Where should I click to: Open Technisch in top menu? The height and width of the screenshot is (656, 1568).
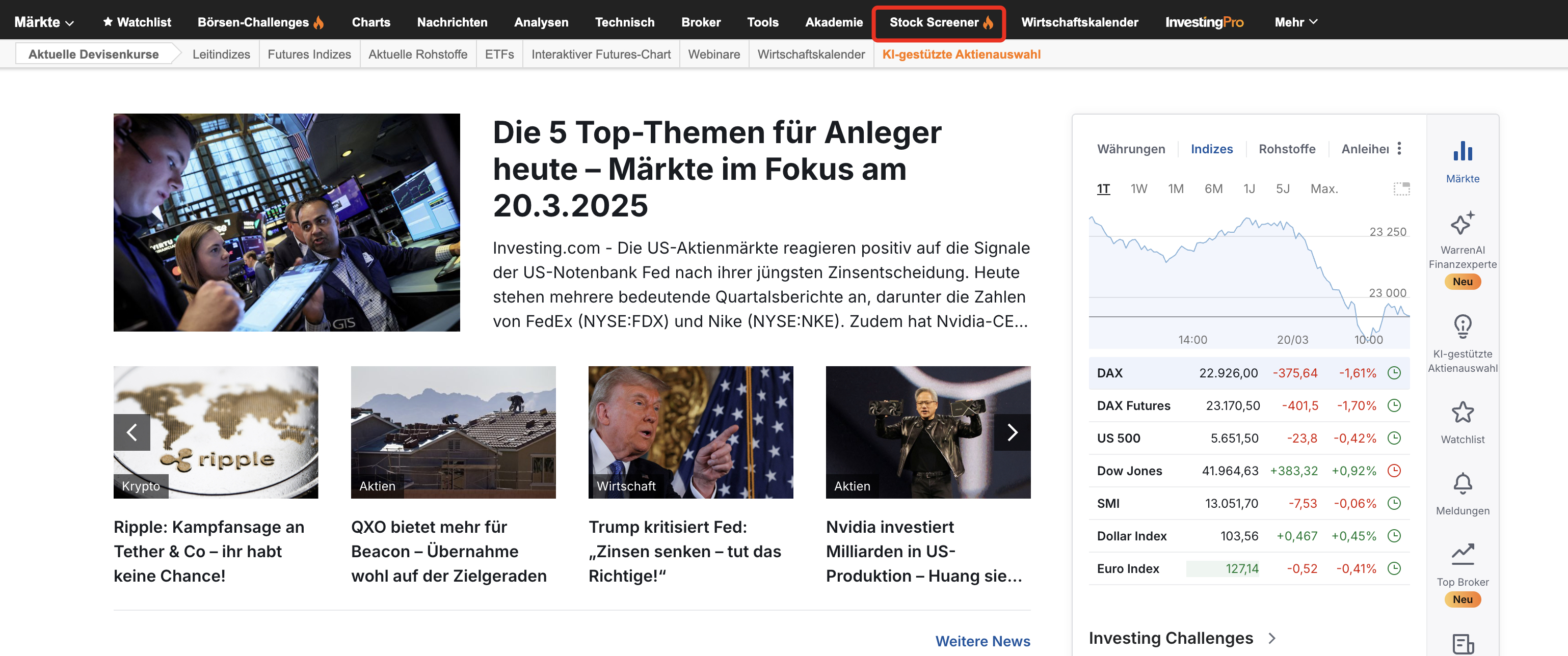[x=625, y=22]
